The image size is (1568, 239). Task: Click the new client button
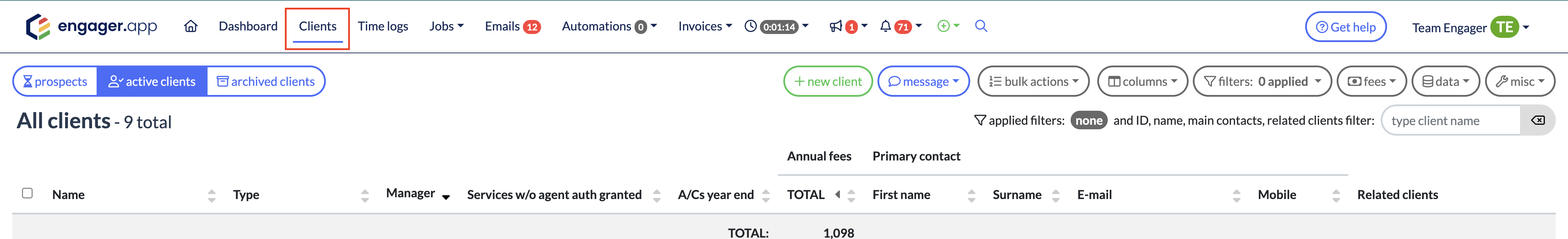(828, 82)
